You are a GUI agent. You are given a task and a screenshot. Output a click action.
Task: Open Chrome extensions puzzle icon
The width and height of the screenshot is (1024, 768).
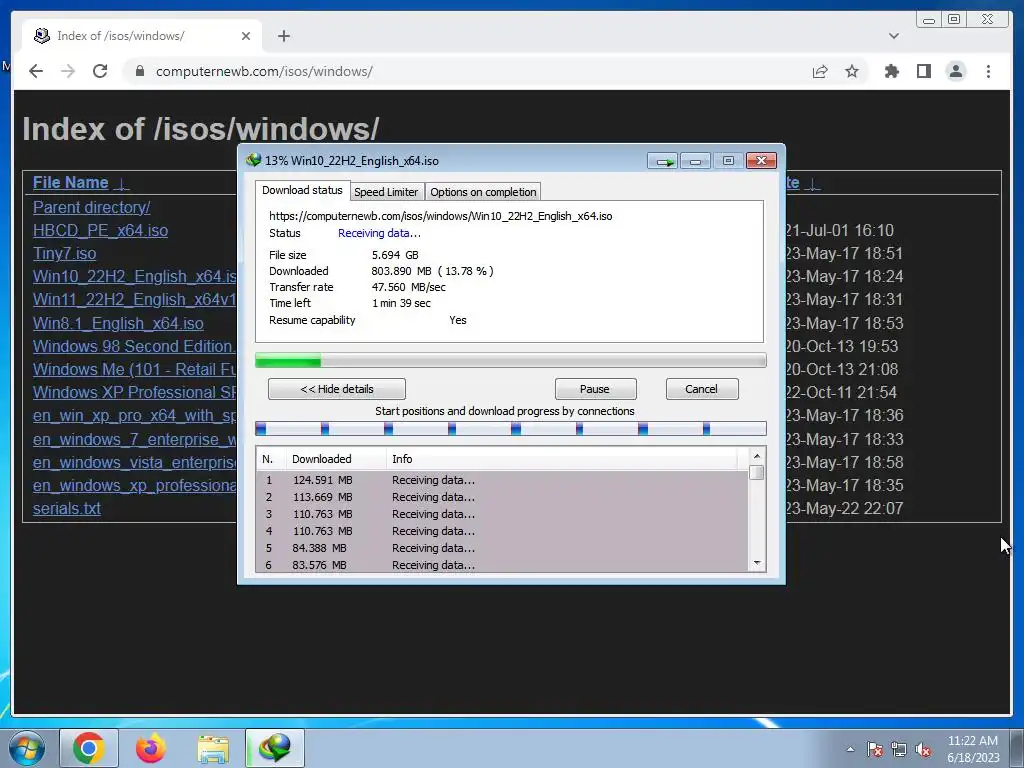(891, 71)
